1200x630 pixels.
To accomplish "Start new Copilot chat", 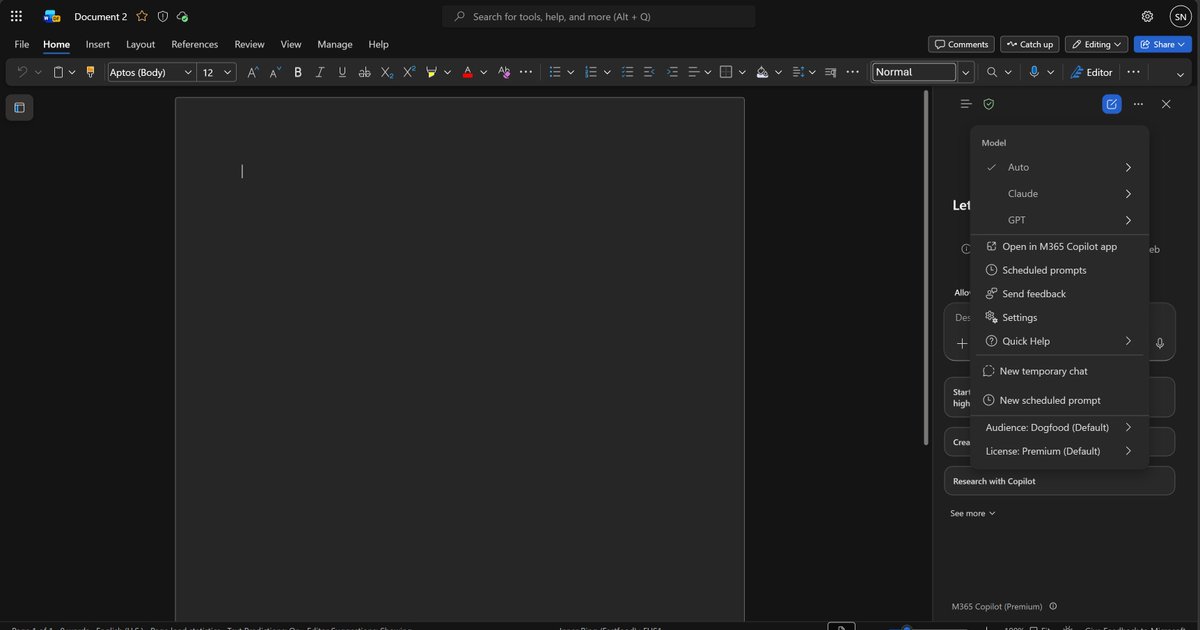I will coord(1112,104).
